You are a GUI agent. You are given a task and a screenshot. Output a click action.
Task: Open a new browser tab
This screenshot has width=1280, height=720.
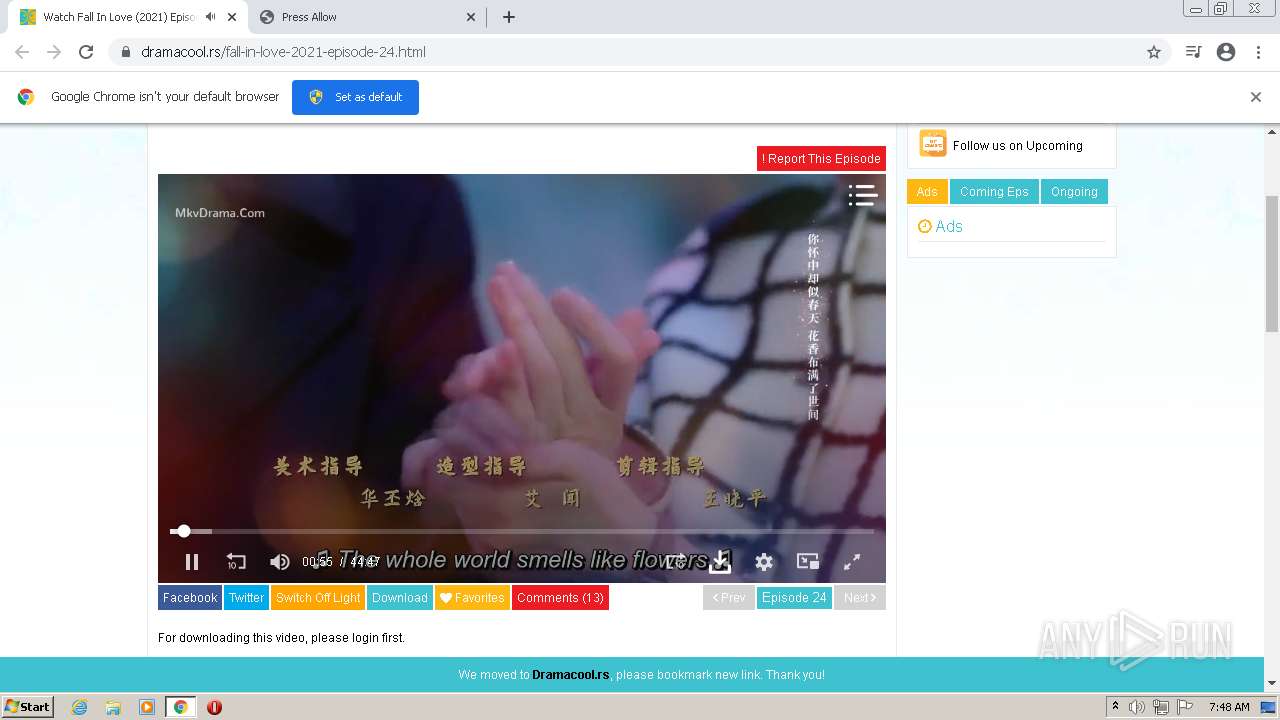(509, 17)
